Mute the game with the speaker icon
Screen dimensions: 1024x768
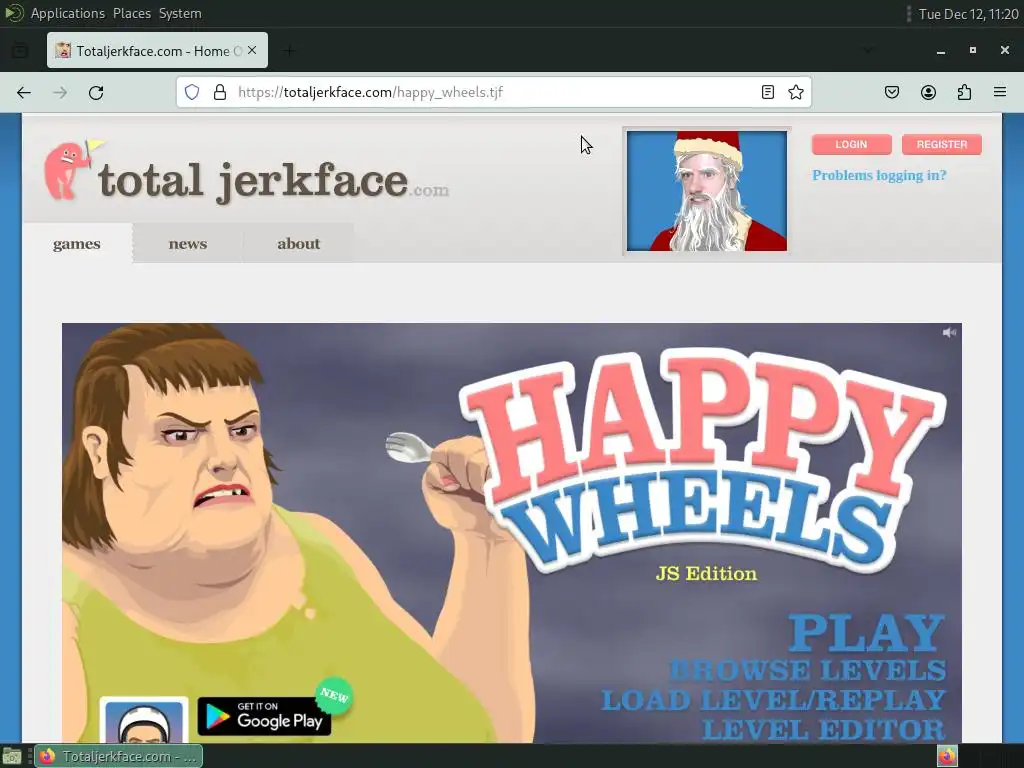[x=950, y=332]
